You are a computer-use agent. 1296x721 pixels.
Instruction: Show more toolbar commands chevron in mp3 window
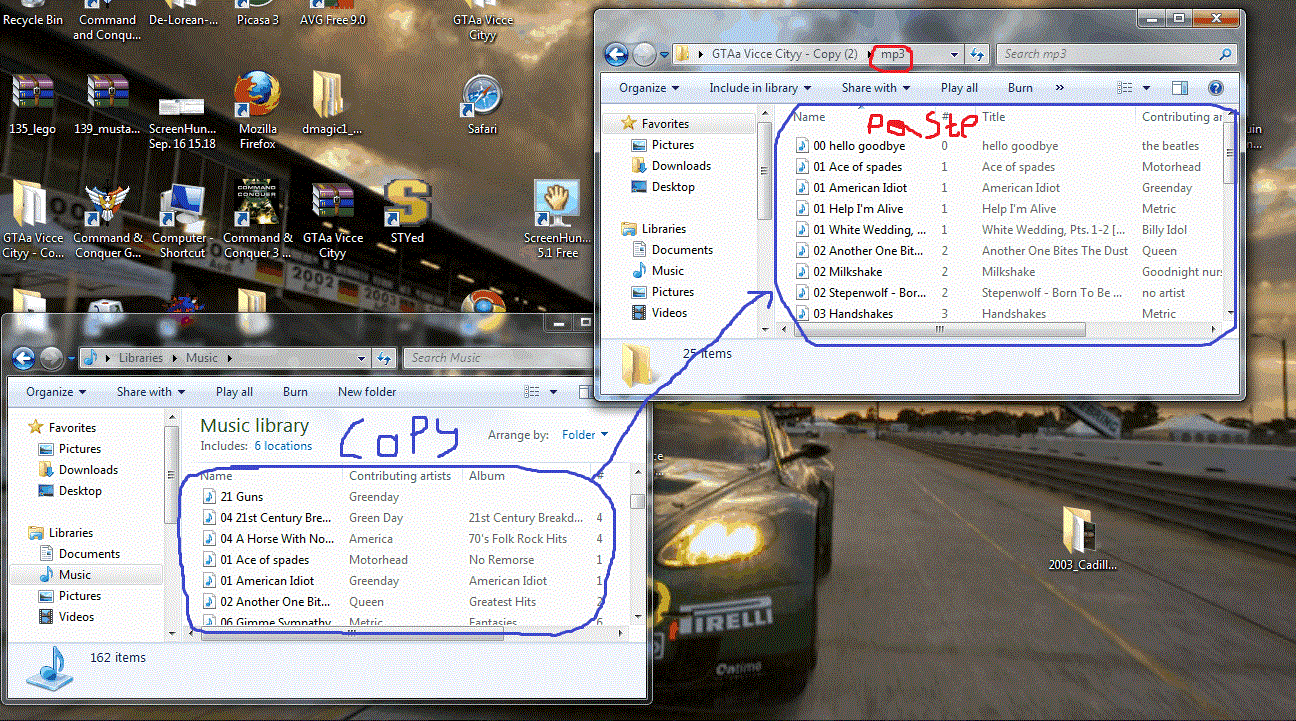click(1060, 88)
